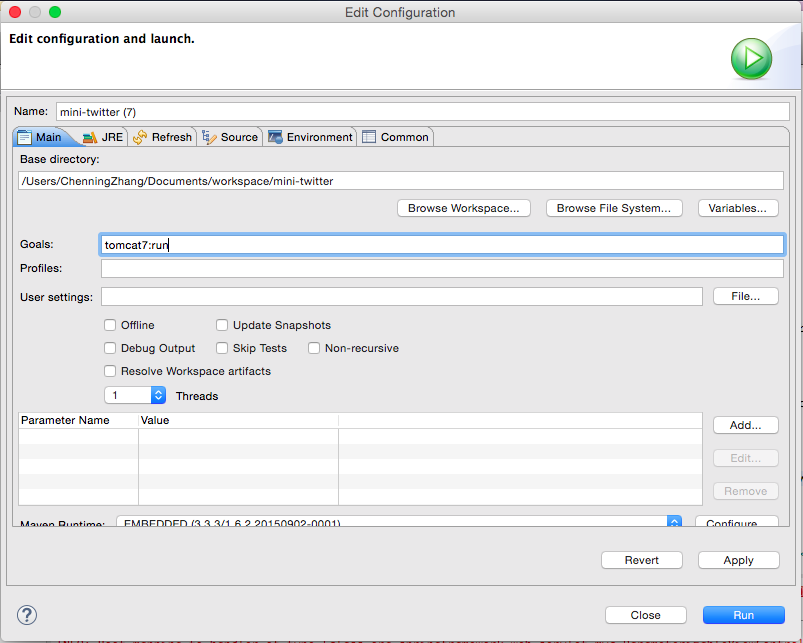The width and height of the screenshot is (803, 643).
Task: Toggle Debug Output checkbox
Action: (110, 348)
